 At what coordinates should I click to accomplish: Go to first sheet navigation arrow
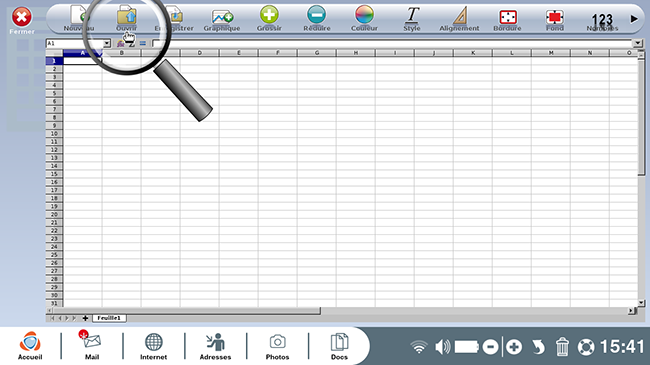52,318
